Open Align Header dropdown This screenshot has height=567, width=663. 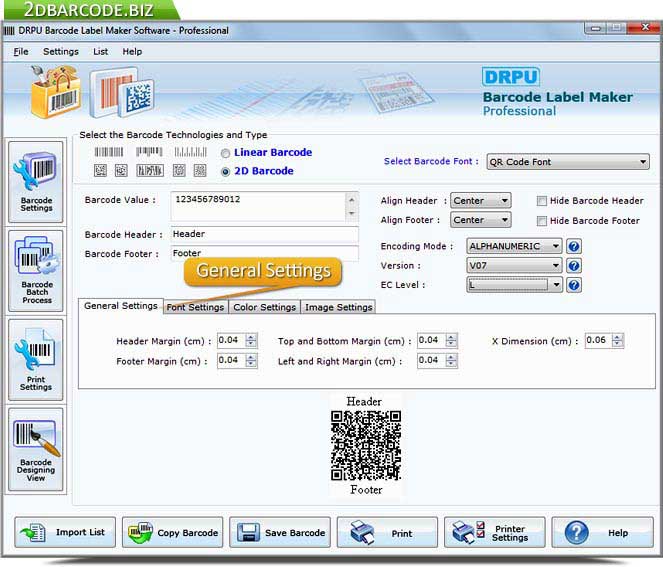click(480, 200)
